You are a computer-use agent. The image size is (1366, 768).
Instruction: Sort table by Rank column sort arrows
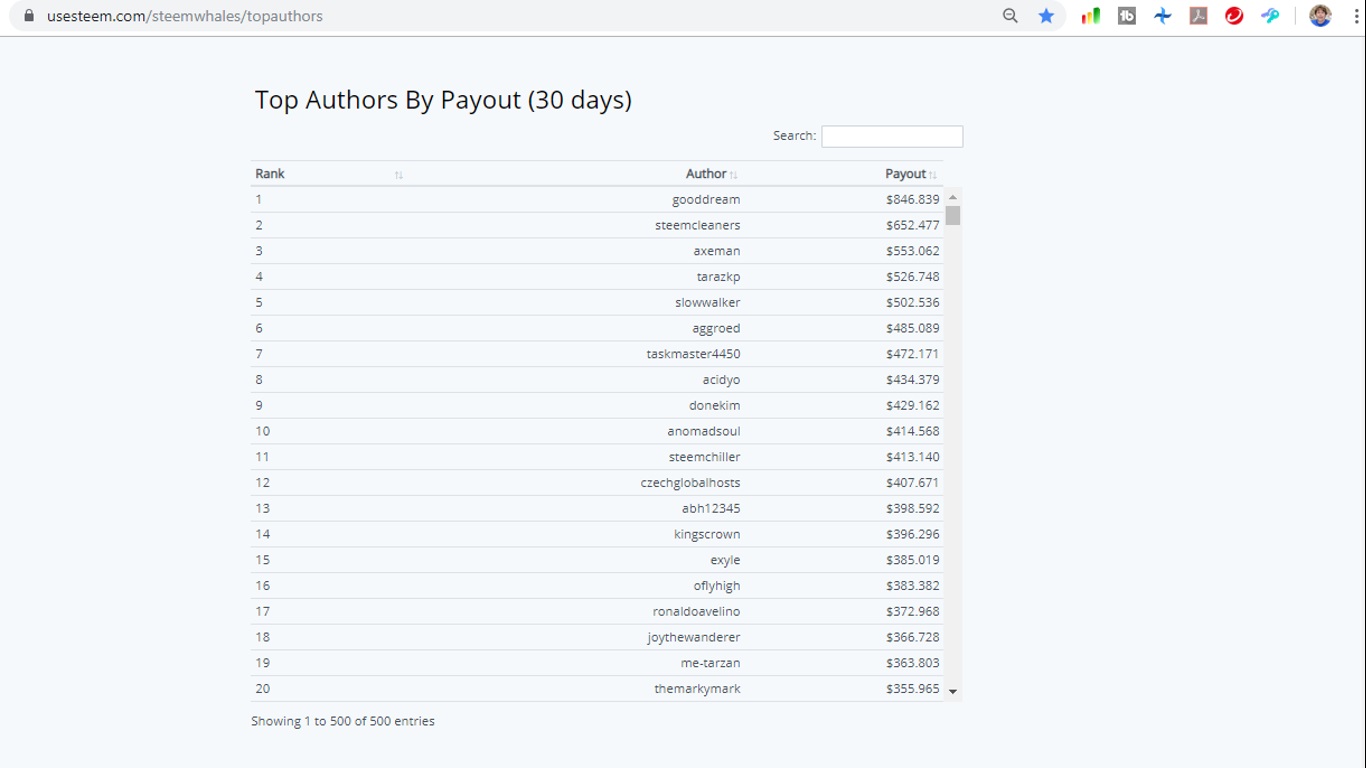coord(398,175)
